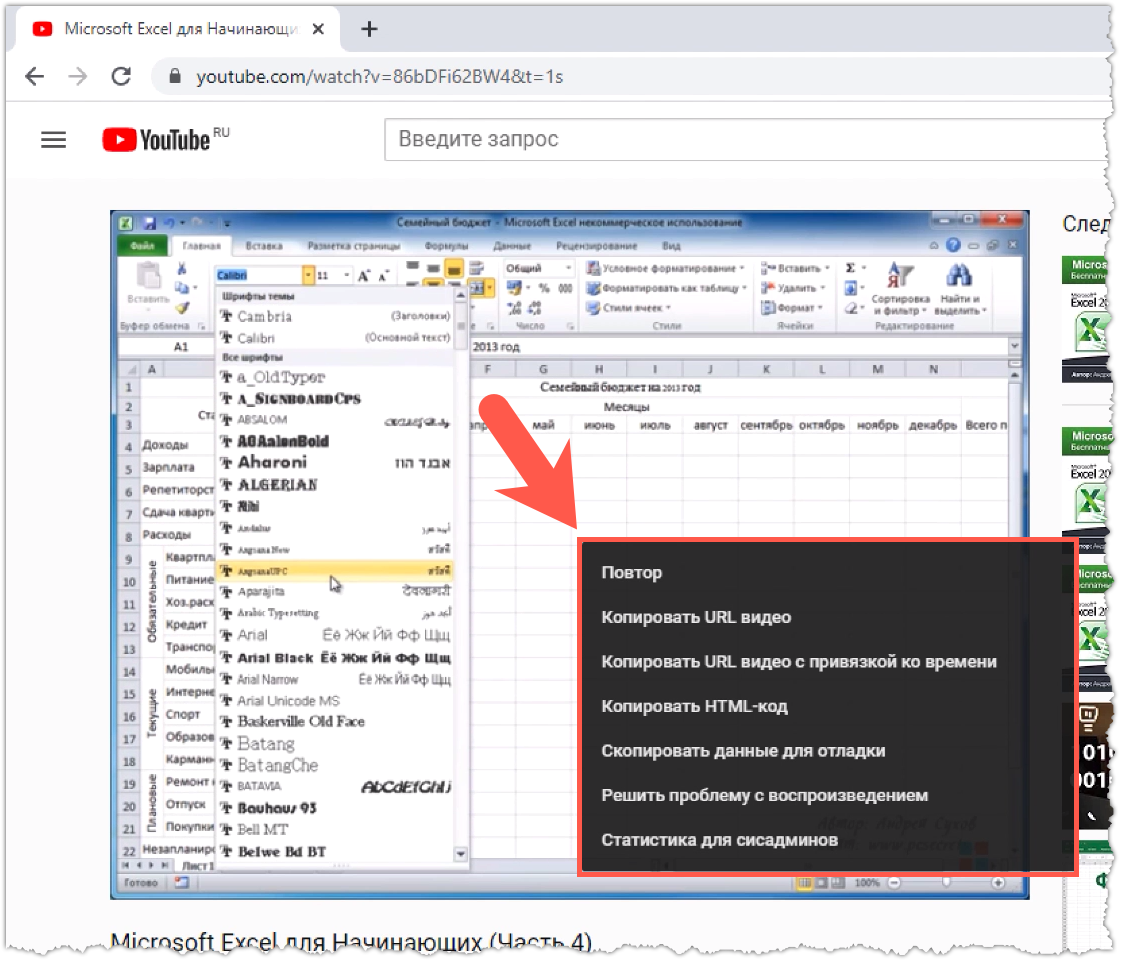Pick the Arial Black font entry
Viewport: 1121px width, 961px height.
click(336, 658)
